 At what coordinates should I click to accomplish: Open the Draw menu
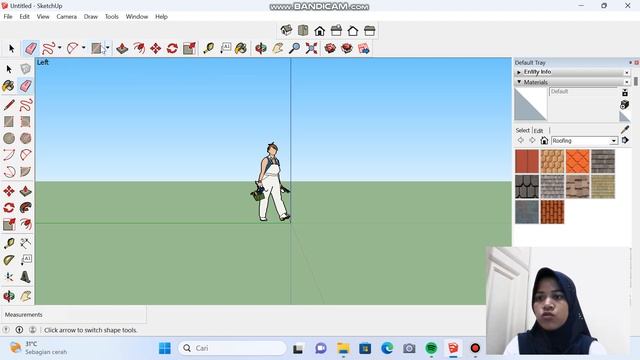(91, 17)
